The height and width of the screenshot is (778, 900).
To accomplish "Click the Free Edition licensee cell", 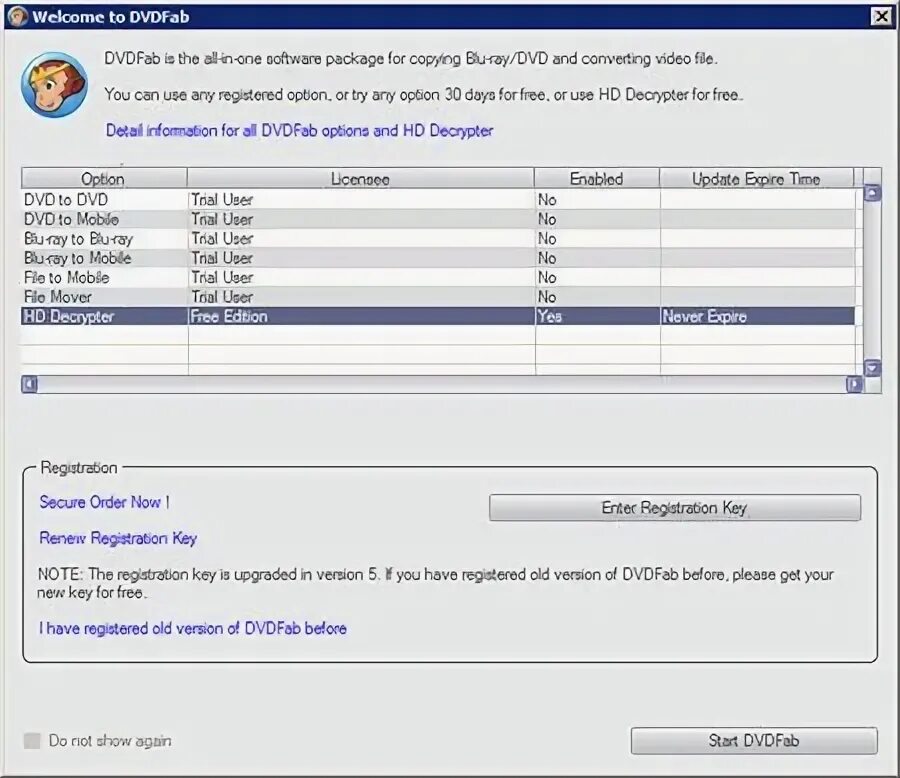I will (362, 316).
